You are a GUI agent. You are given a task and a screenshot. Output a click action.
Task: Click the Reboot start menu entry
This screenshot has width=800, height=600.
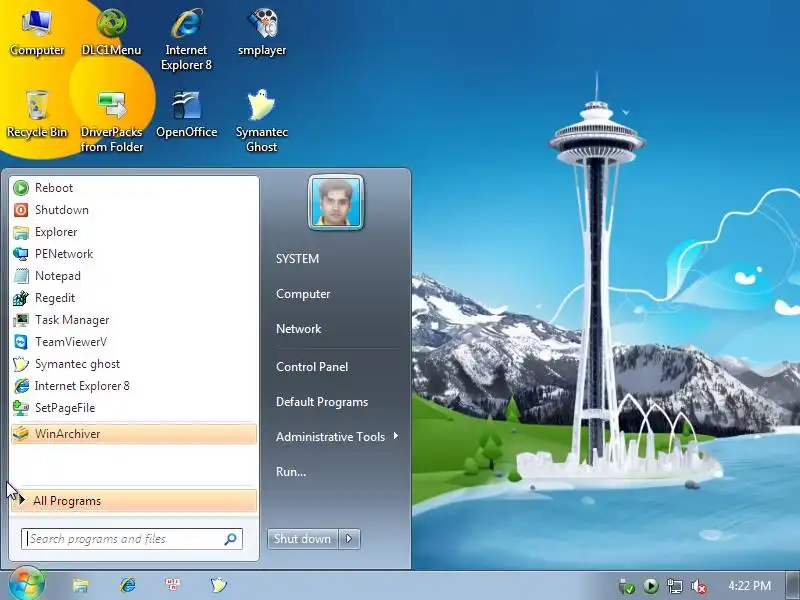[x=134, y=188]
